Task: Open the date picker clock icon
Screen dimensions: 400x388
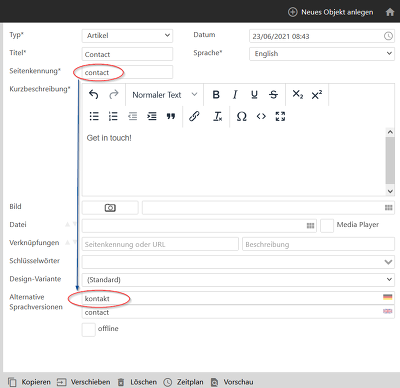Action: click(x=388, y=36)
